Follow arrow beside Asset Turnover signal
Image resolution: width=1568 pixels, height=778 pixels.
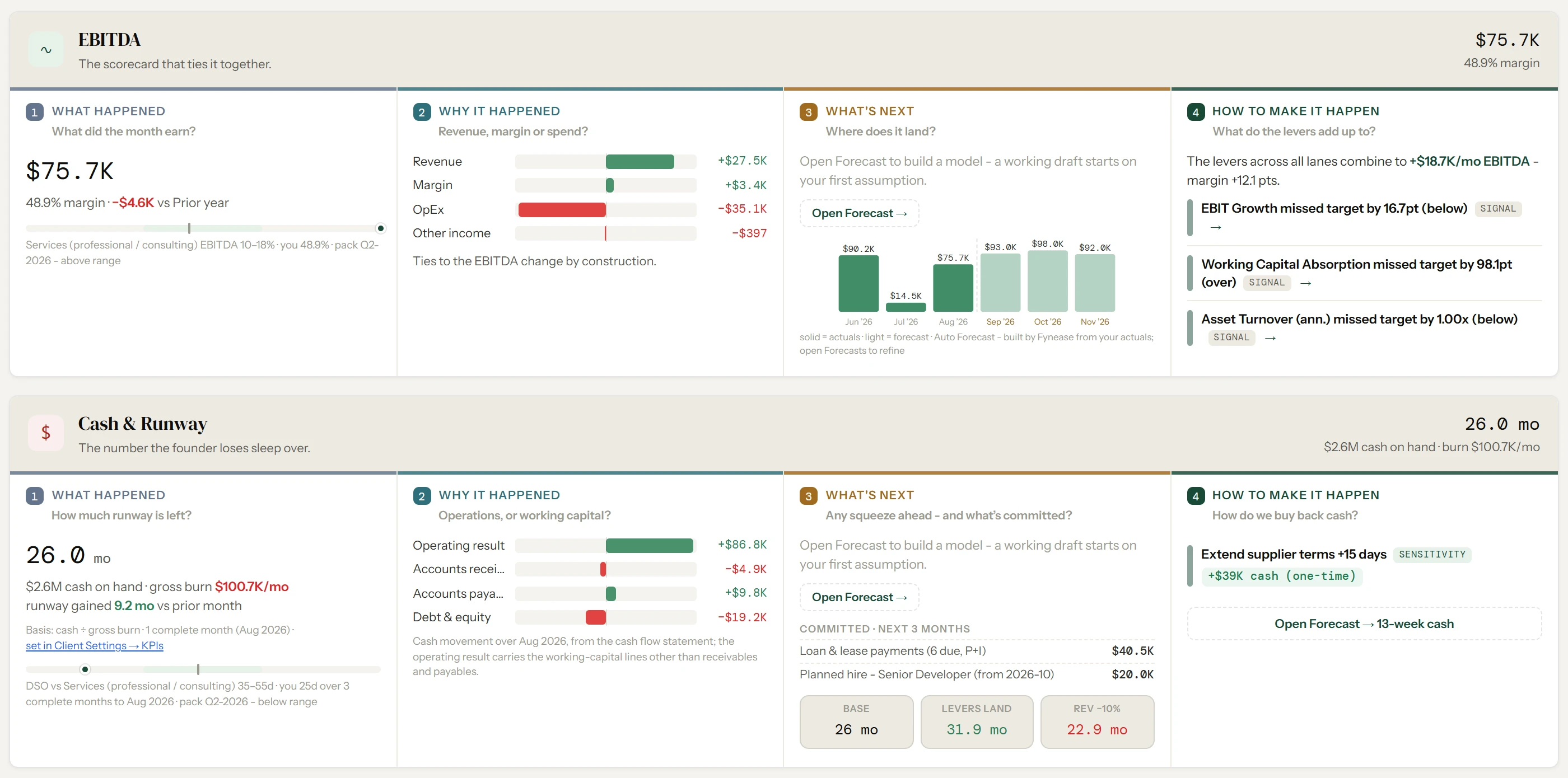(x=1270, y=338)
